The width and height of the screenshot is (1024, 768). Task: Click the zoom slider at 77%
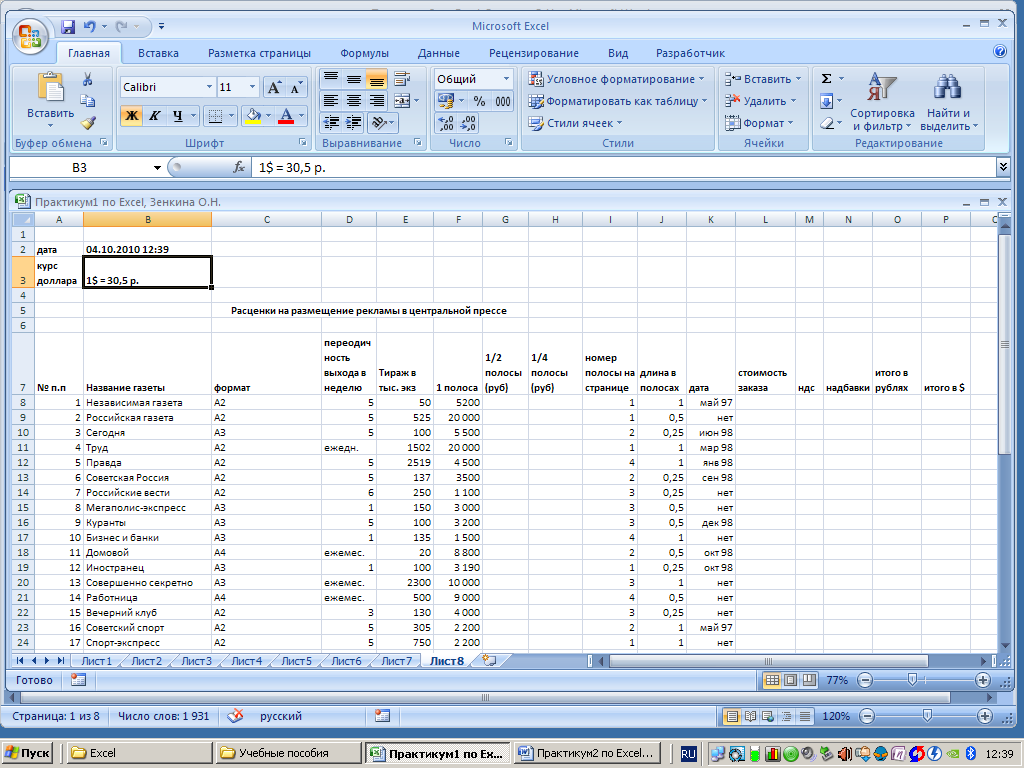pos(912,680)
